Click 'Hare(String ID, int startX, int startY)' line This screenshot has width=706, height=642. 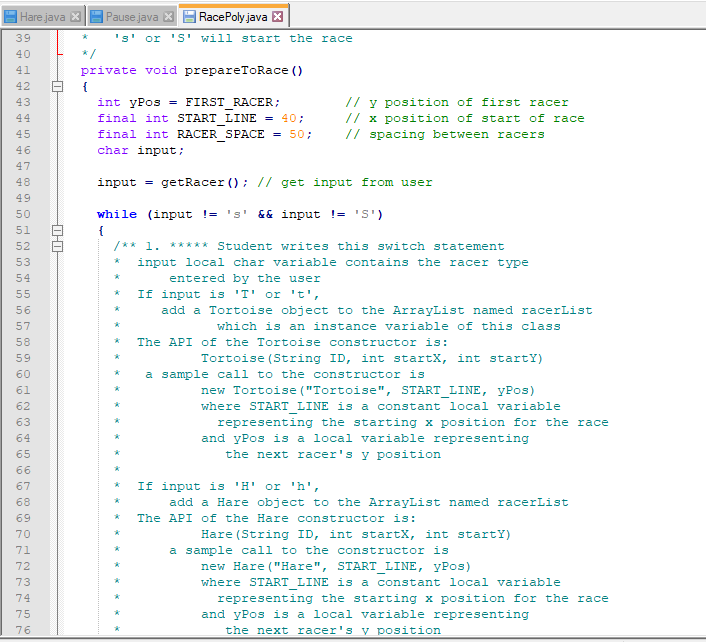point(356,534)
